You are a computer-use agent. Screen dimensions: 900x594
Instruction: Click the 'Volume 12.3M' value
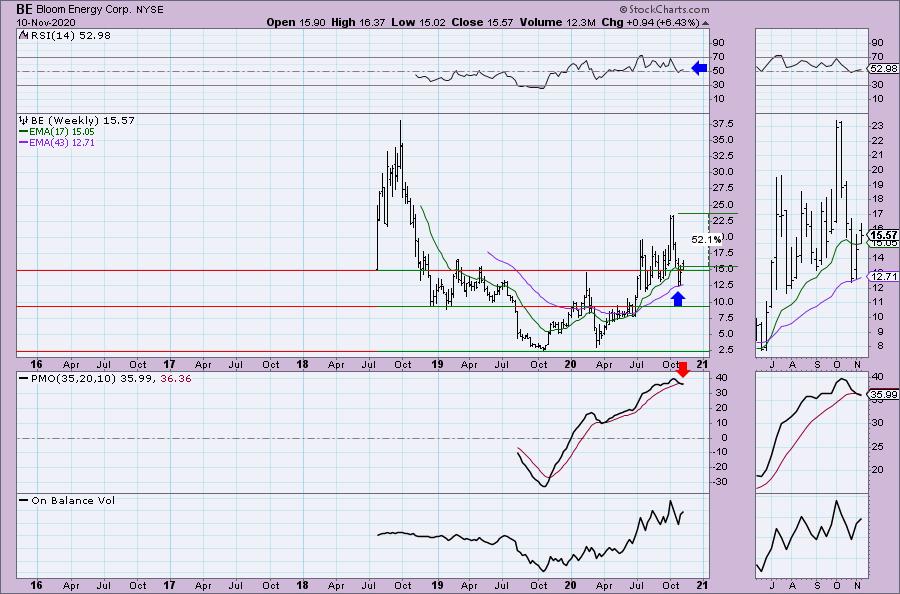(558, 22)
